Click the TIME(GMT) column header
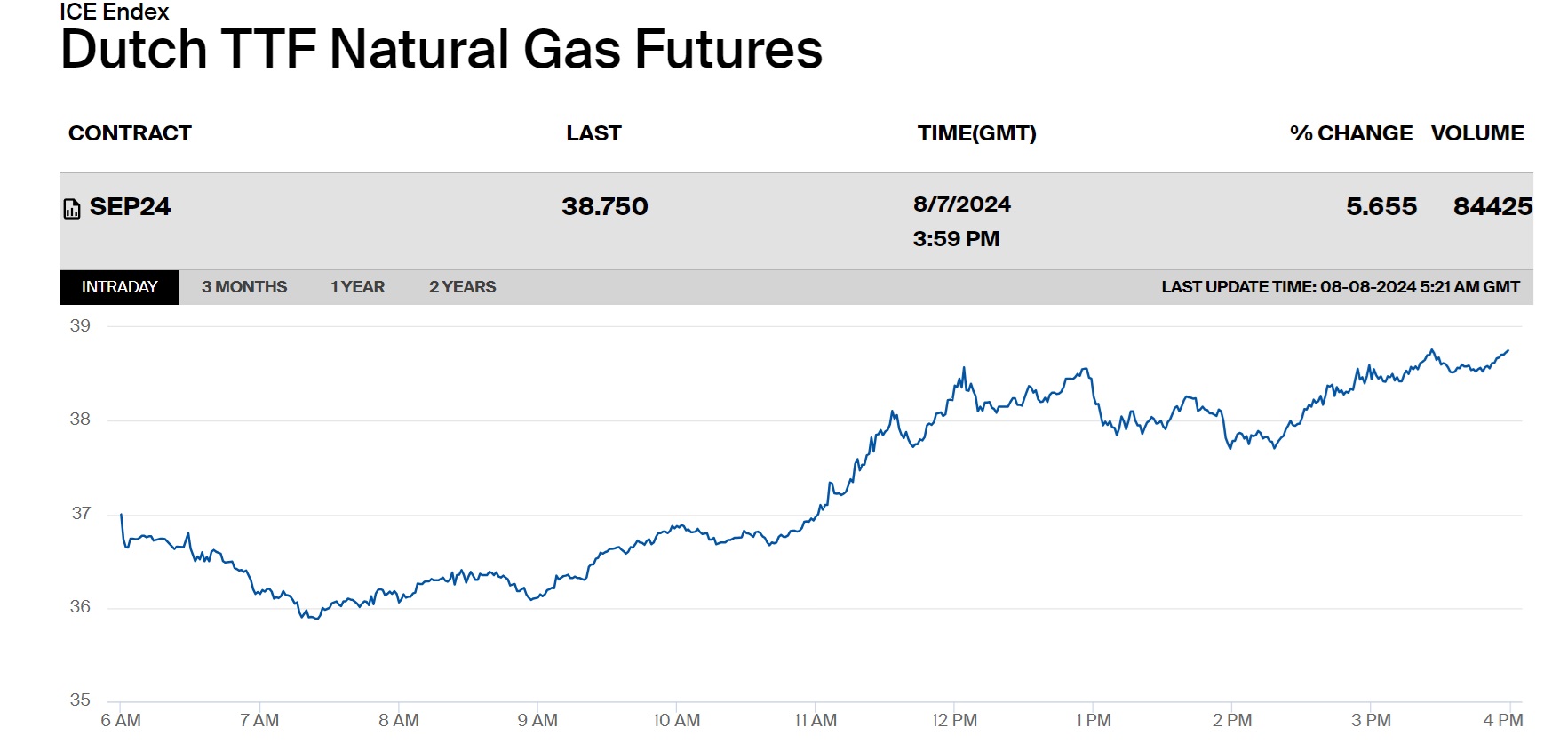Image resolution: width=1568 pixels, height=752 pixels. (976, 133)
